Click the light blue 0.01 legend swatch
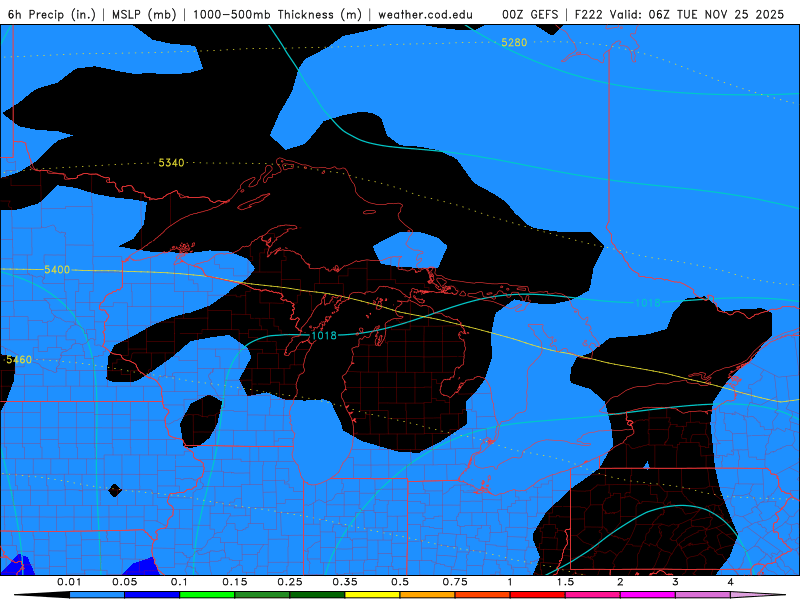 coord(97,595)
